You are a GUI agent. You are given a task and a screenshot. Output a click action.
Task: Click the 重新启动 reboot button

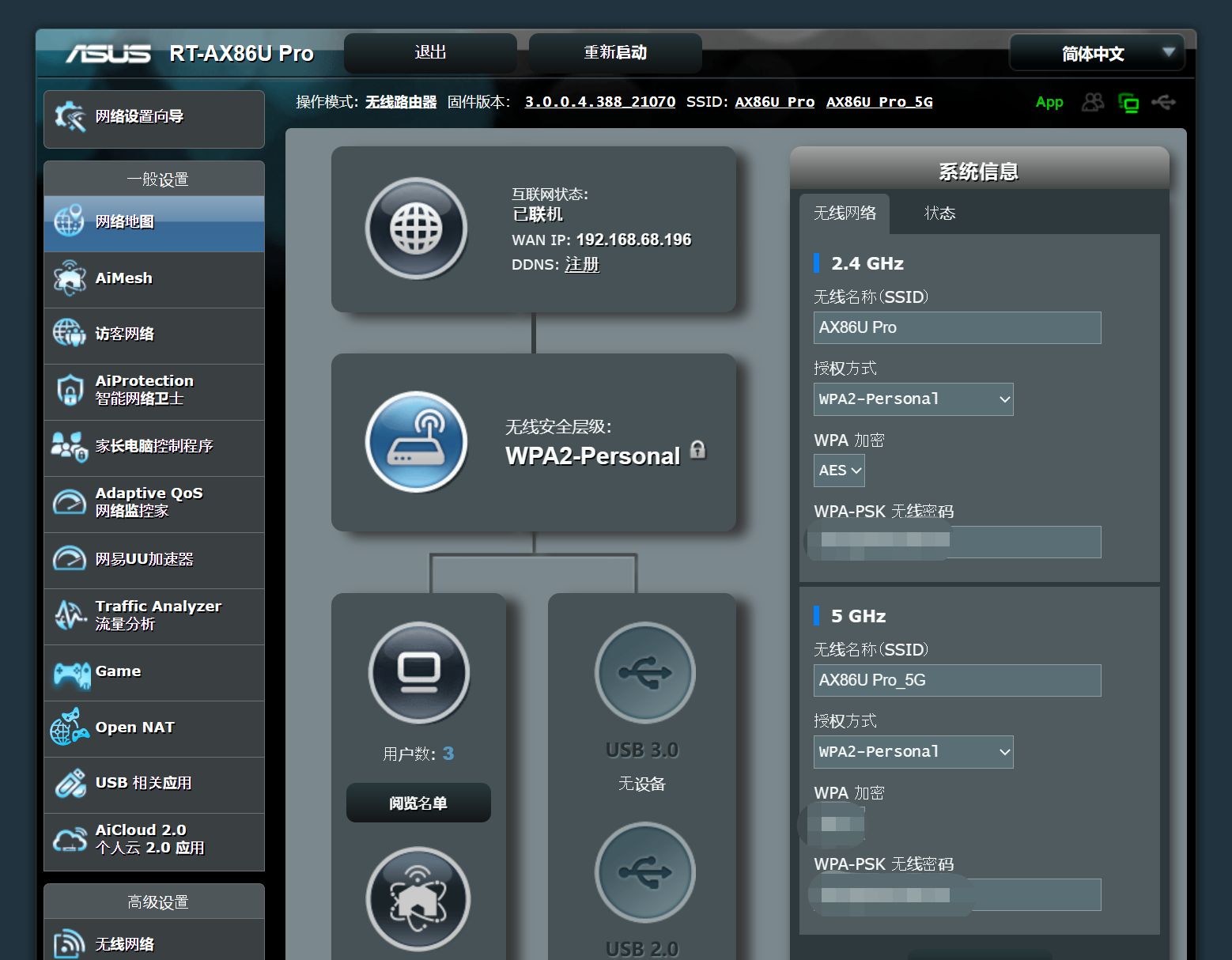coord(615,53)
